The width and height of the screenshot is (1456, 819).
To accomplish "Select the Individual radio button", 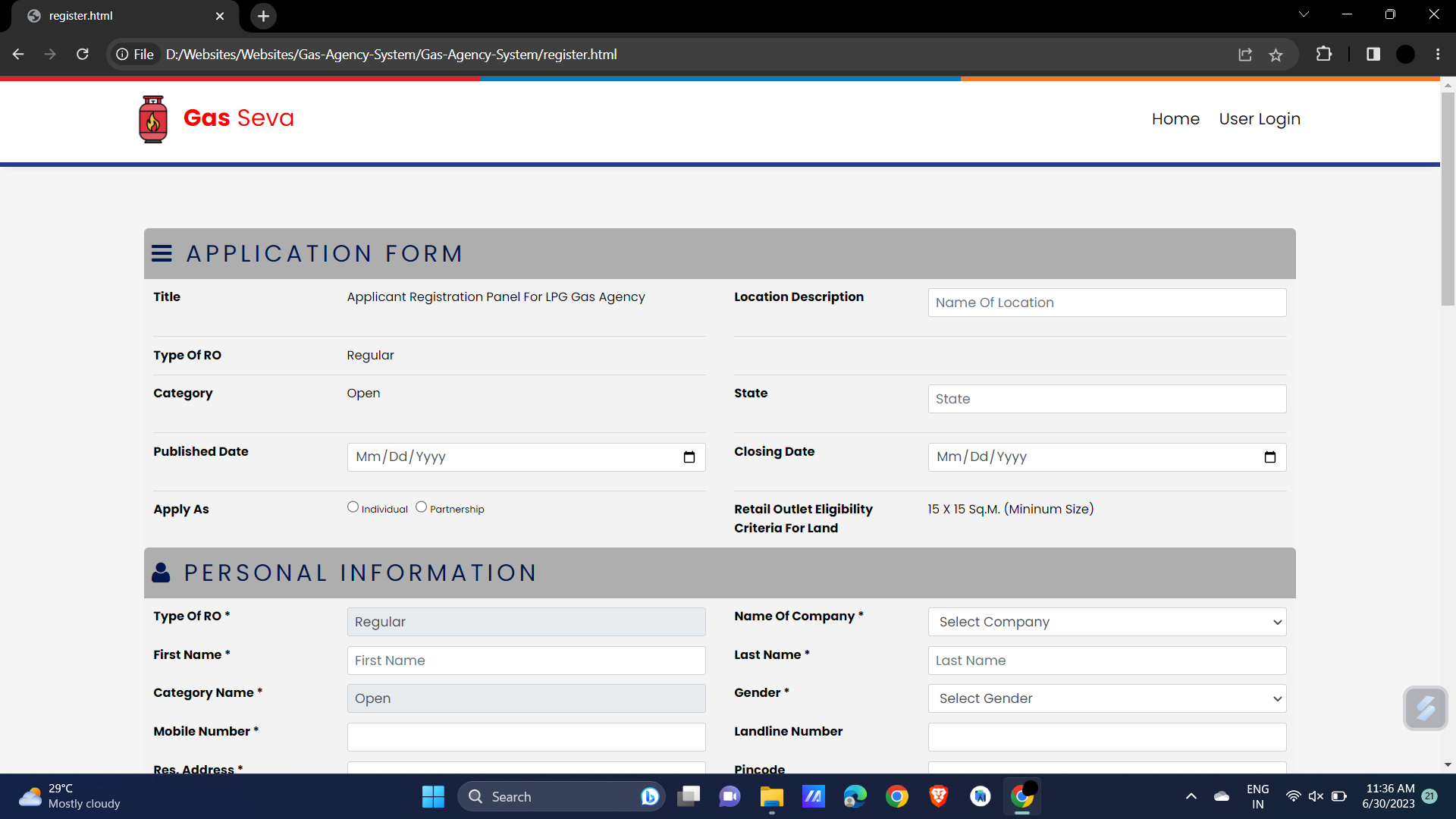I will coord(353,507).
